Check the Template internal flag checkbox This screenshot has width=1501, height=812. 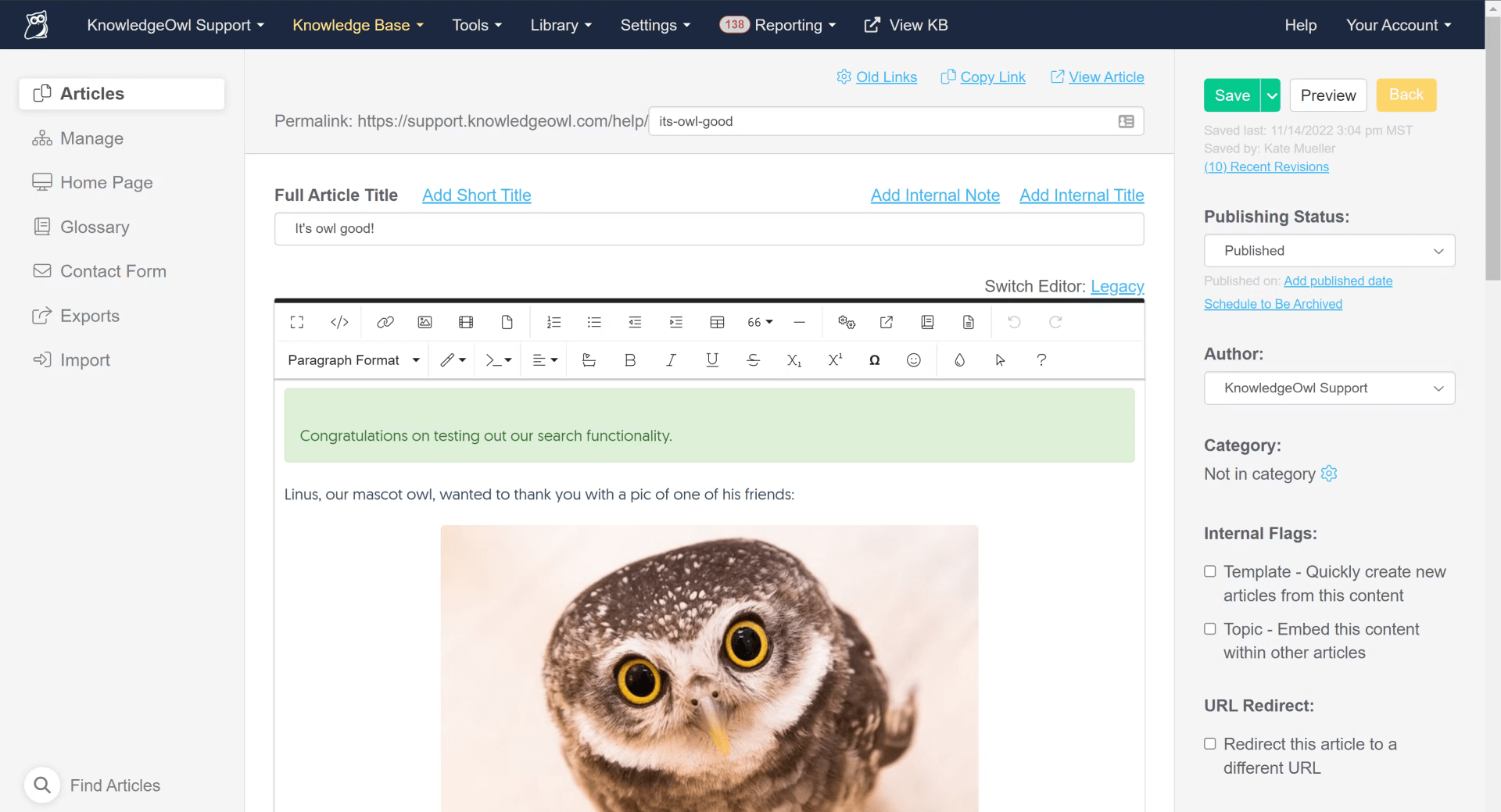point(1210,571)
